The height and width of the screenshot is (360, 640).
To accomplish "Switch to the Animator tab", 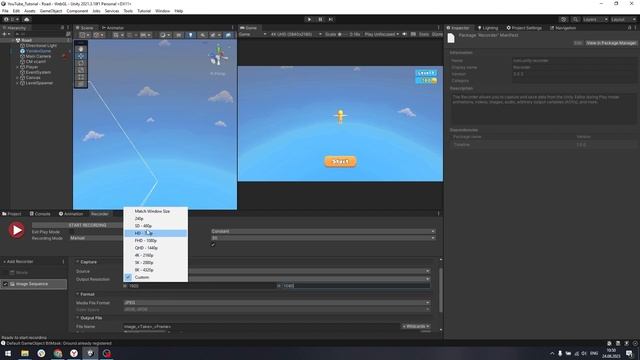I will [113, 28].
